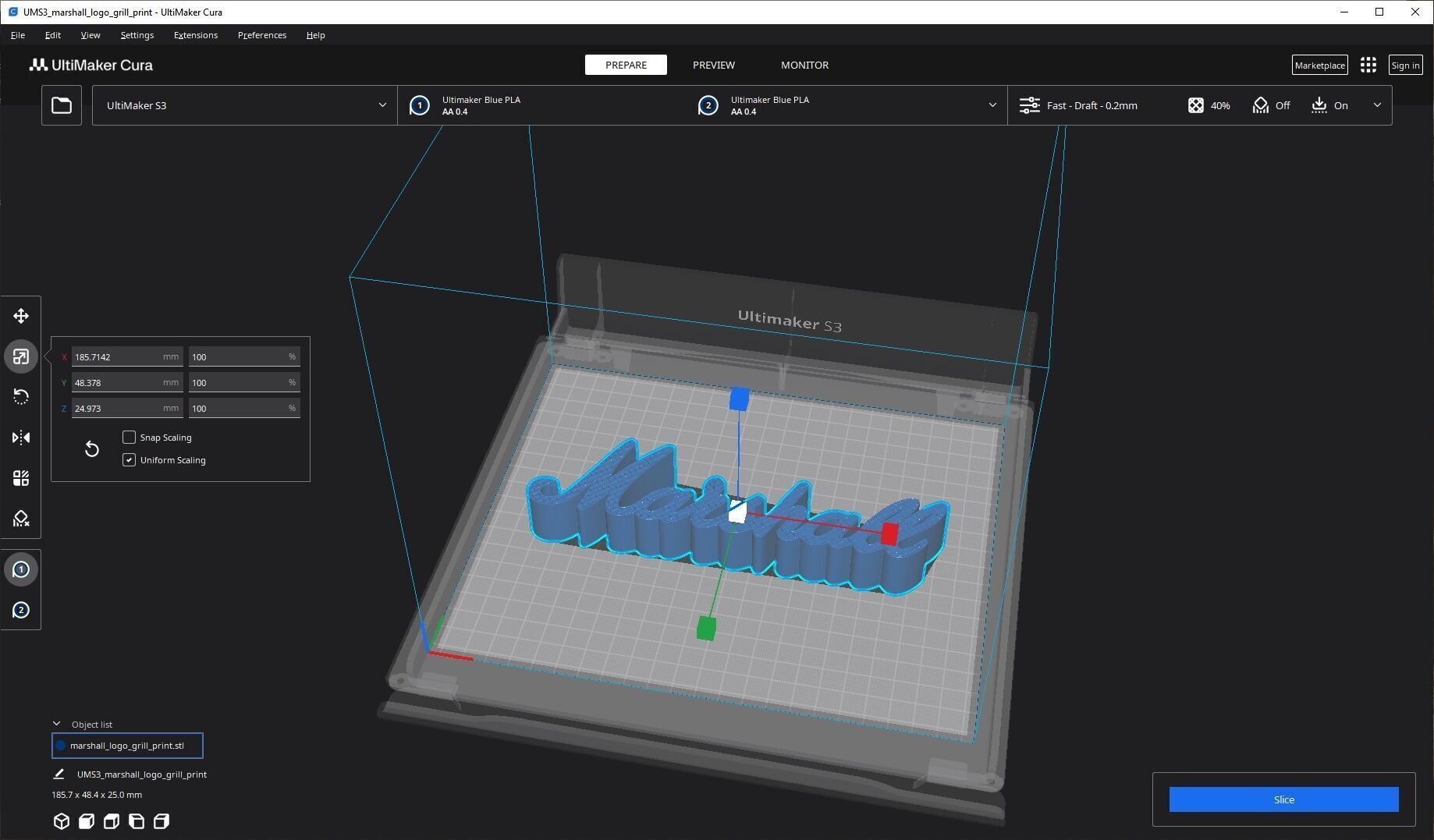Edit project name pencil icon
Screen dimensions: 1434x840
[59, 774]
